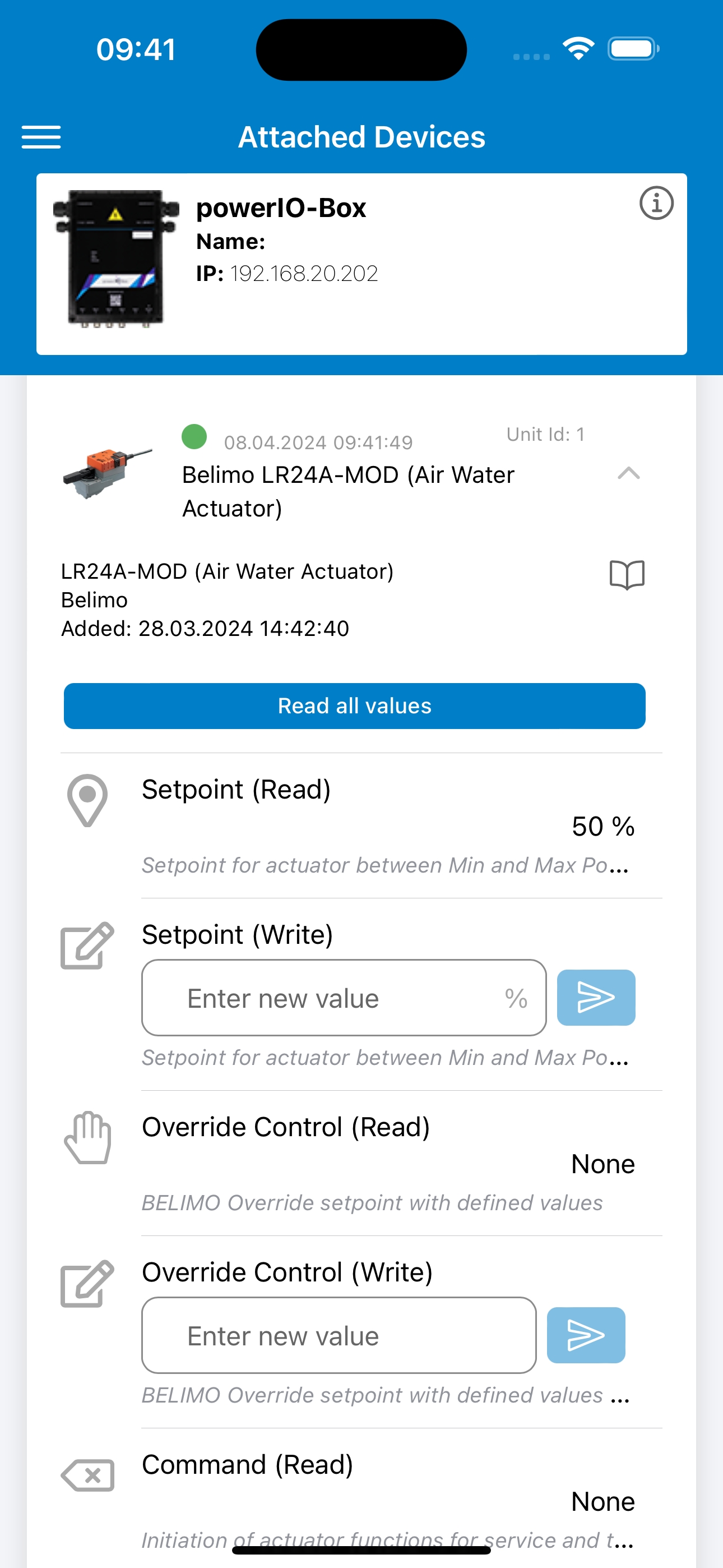Tap the powerIO-Box info icon
The width and height of the screenshot is (723, 1568).
656,202
